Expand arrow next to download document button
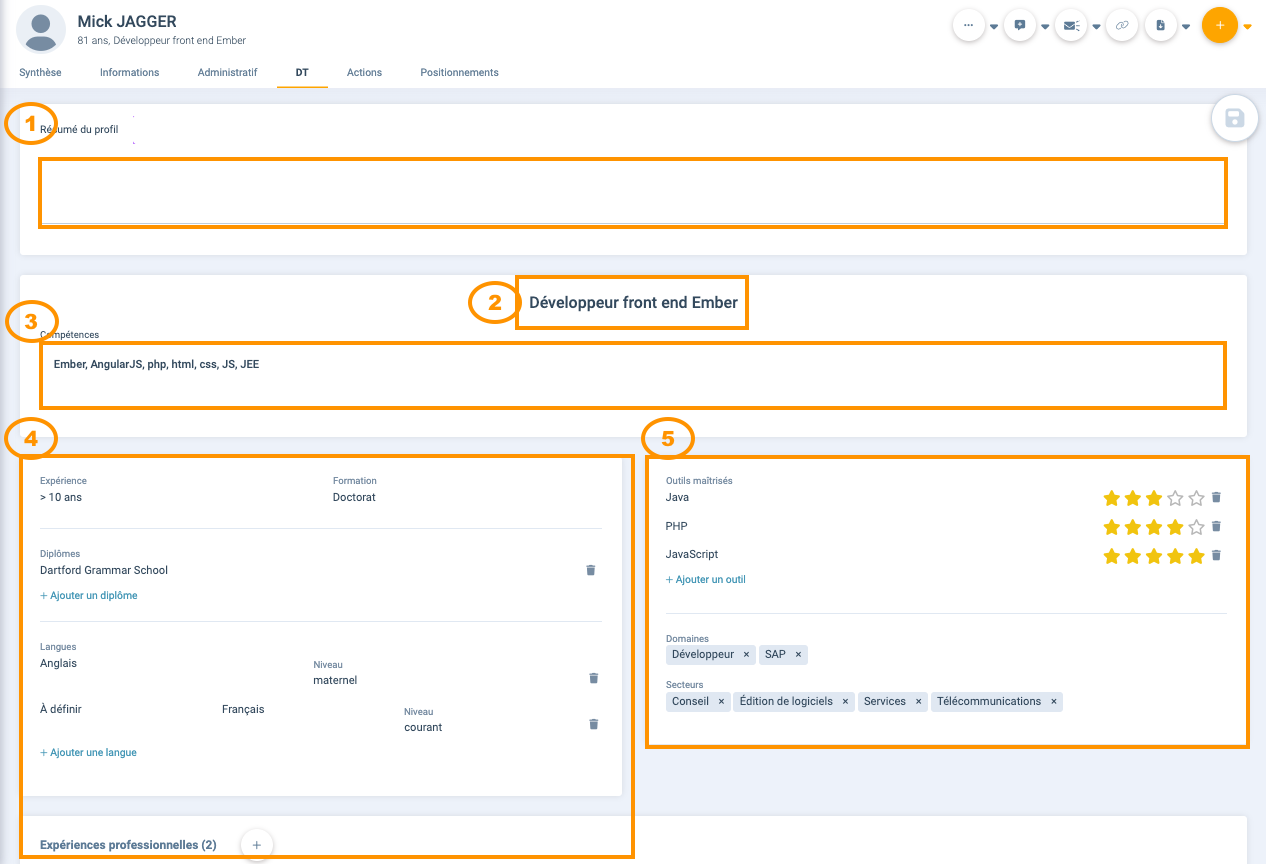 [x=1186, y=27]
